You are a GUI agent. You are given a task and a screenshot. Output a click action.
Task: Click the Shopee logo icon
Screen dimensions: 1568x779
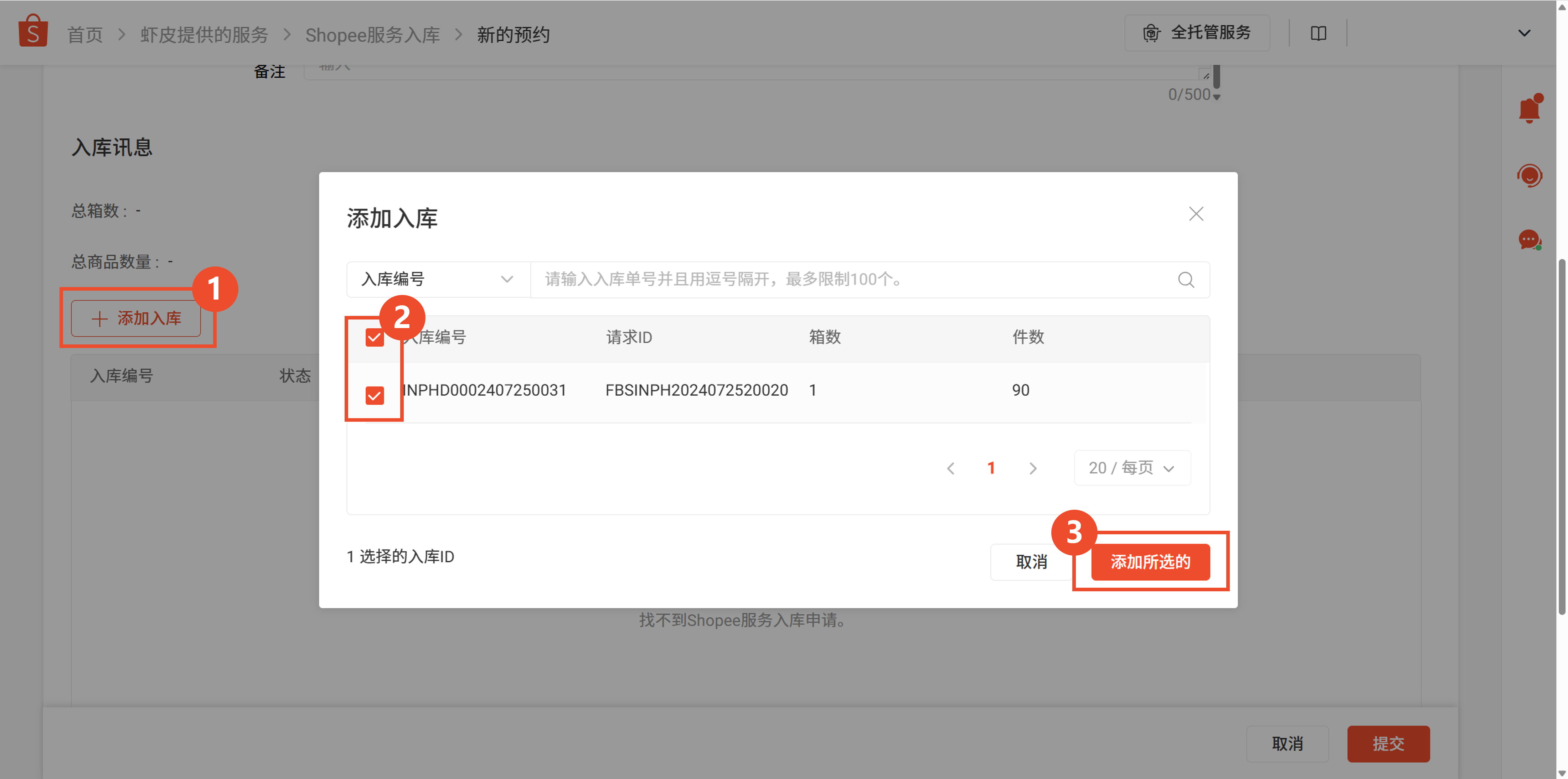(33, 31)
